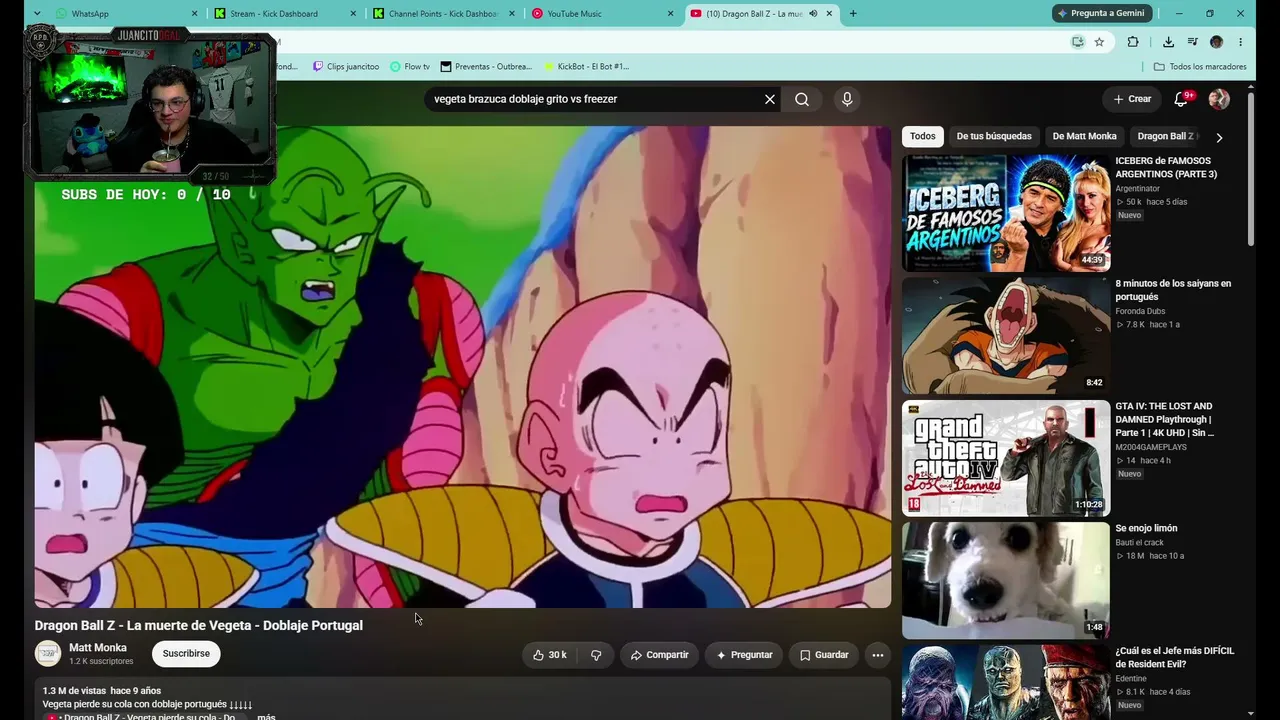Viewport: 1280px width, 720px height.
Task: Open a new browser tab
Action: click(x=853, y=14)
